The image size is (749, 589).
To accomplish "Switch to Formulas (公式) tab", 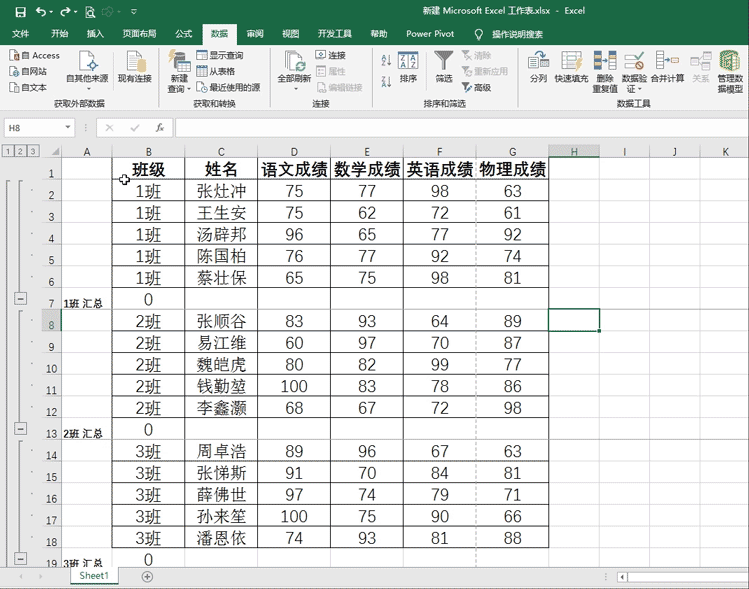I will tap(183, 34).
